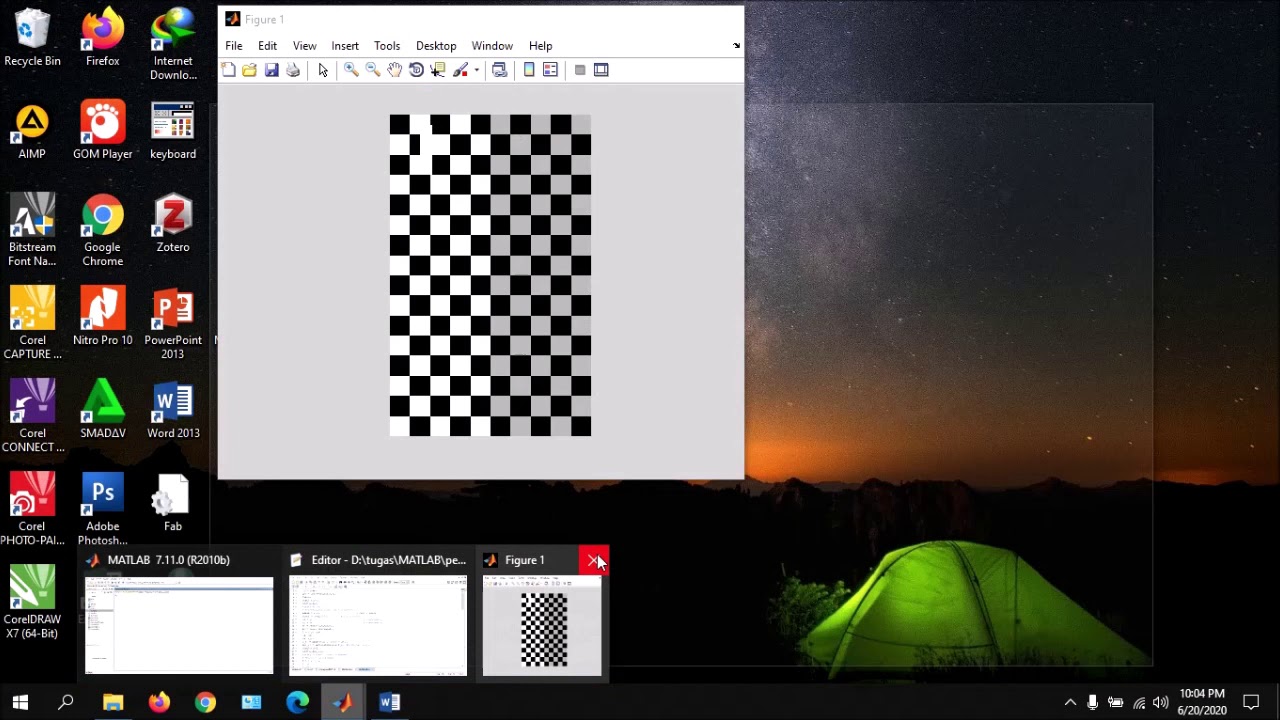The width and height of the screenshot is (1280, 720).
Task: Select the Bitstream Font Navigator desktop shortcut
Action: pyautogui.click(x=32, y=231)
